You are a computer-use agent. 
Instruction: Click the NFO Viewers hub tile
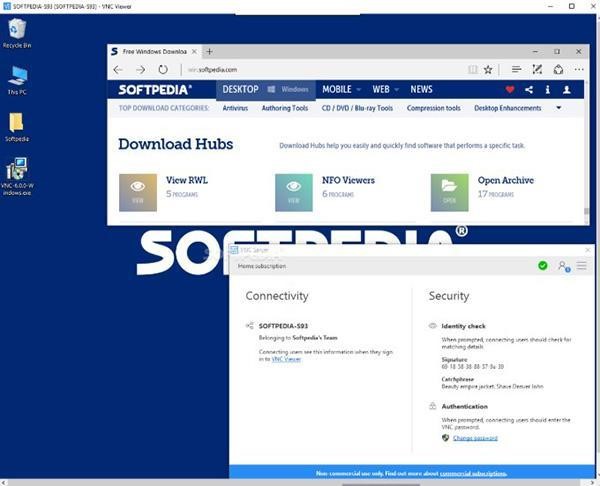click(293, 192)
